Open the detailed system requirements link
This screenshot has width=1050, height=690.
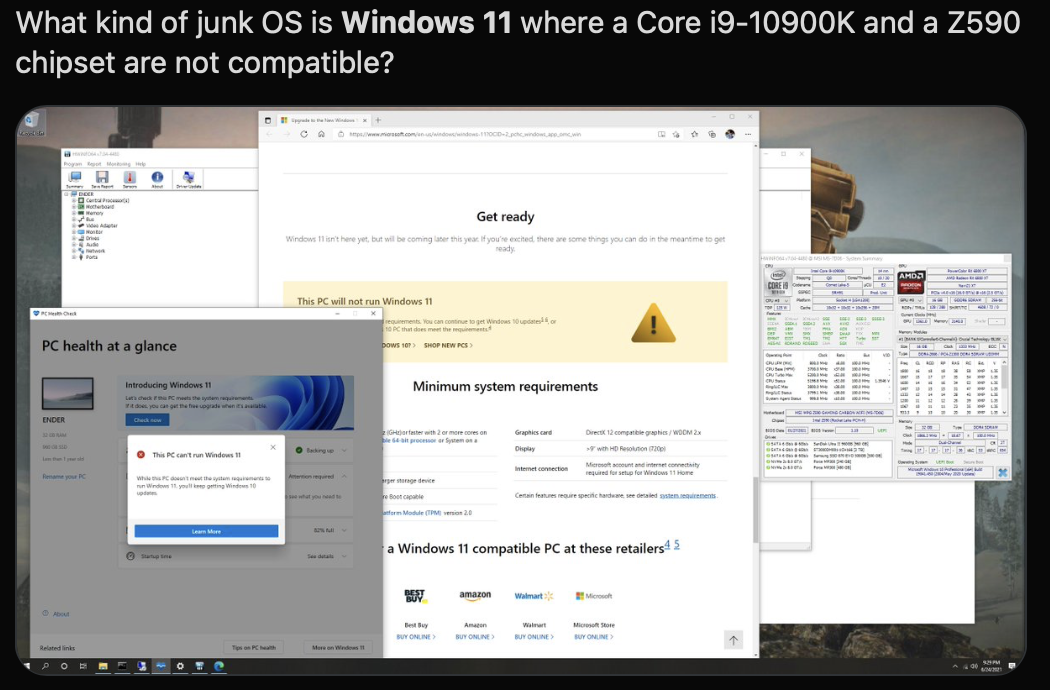[688, 496]
